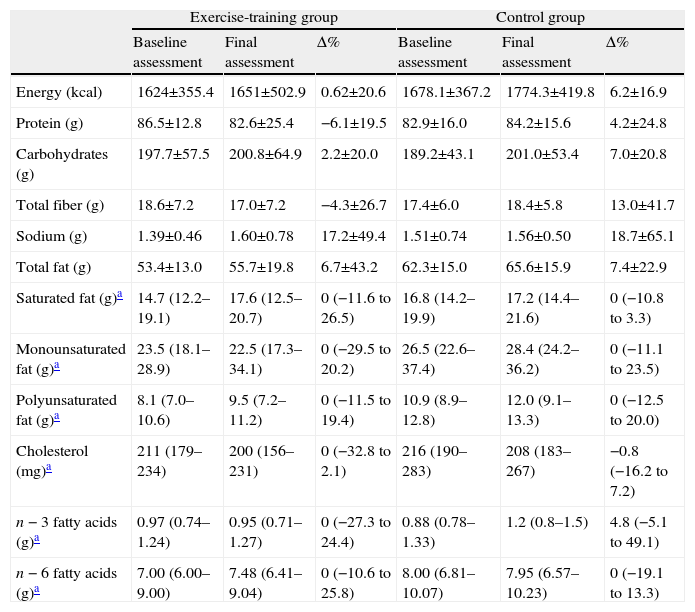
Task: Click the Energy (kcal) row label
Action: click(57, 93)
